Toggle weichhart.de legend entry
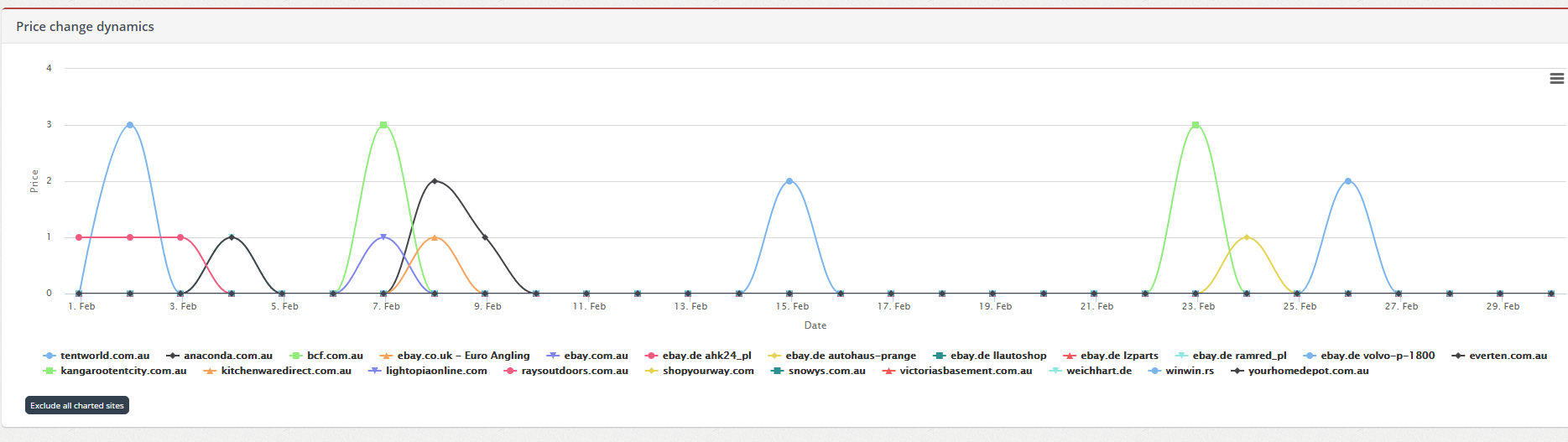This screenshot has height=442, width=1568. [1091, 371]
